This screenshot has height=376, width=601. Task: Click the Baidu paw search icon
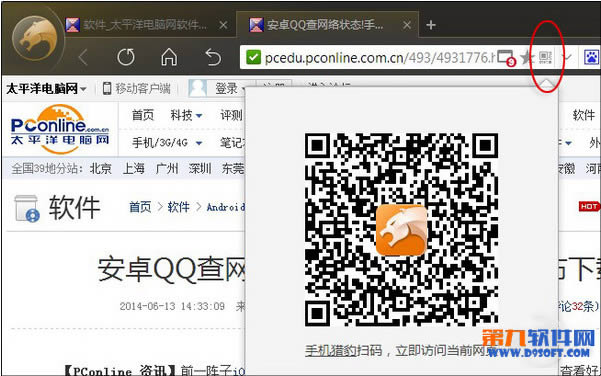click(592, 57)
